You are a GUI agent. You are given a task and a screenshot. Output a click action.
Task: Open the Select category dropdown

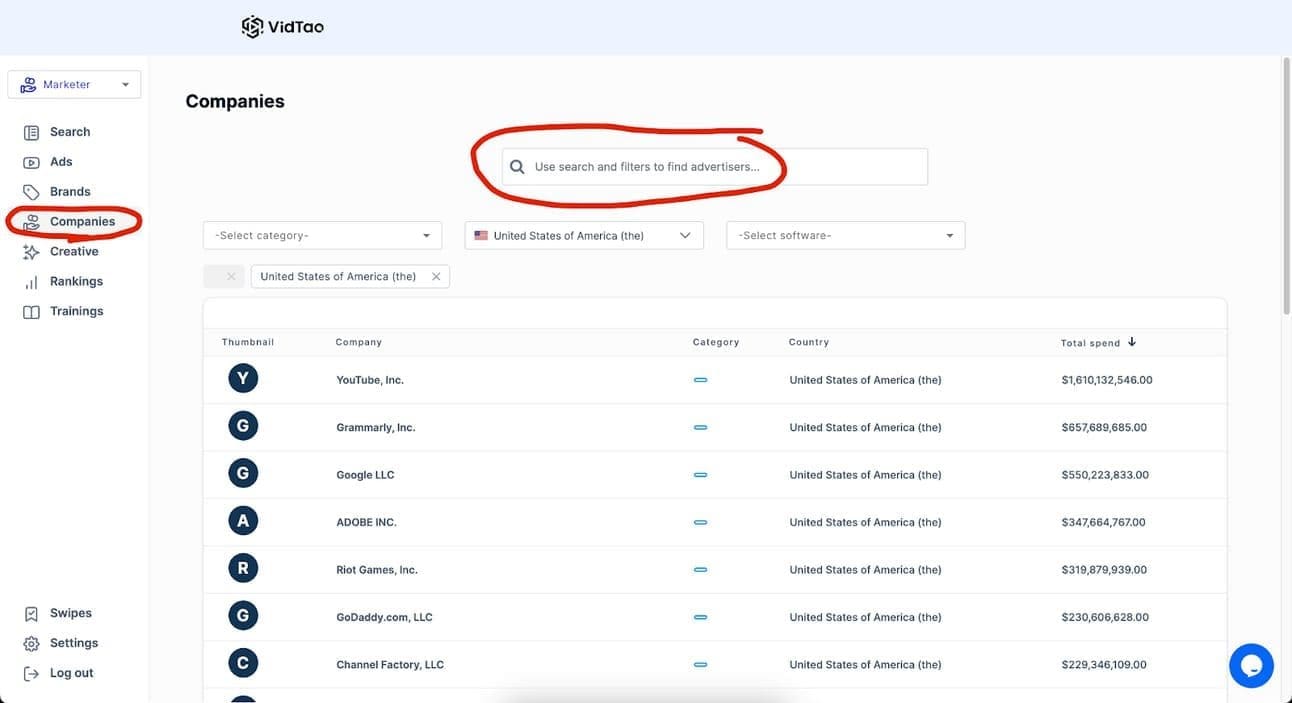[322, 236]
